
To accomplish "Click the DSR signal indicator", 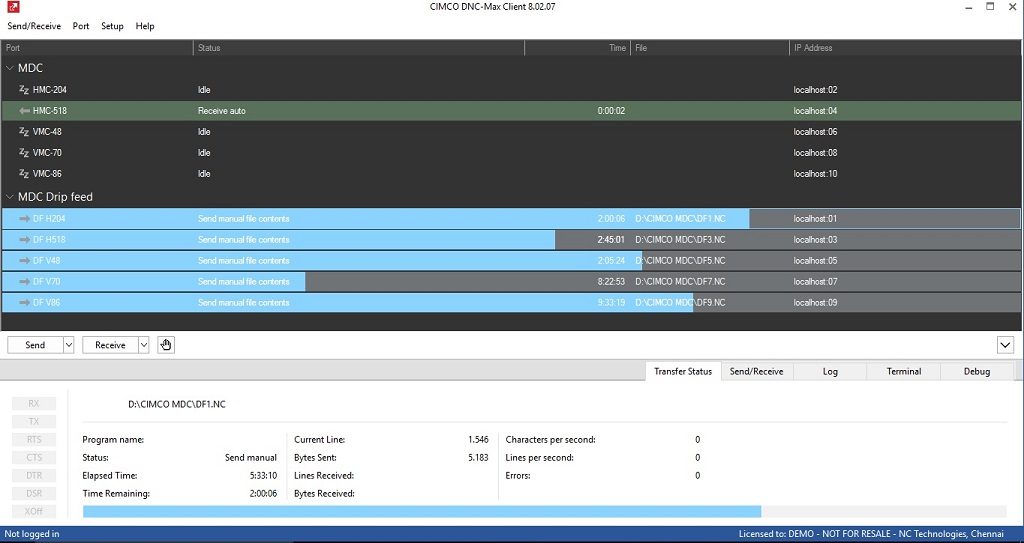I will coord(34,493).
